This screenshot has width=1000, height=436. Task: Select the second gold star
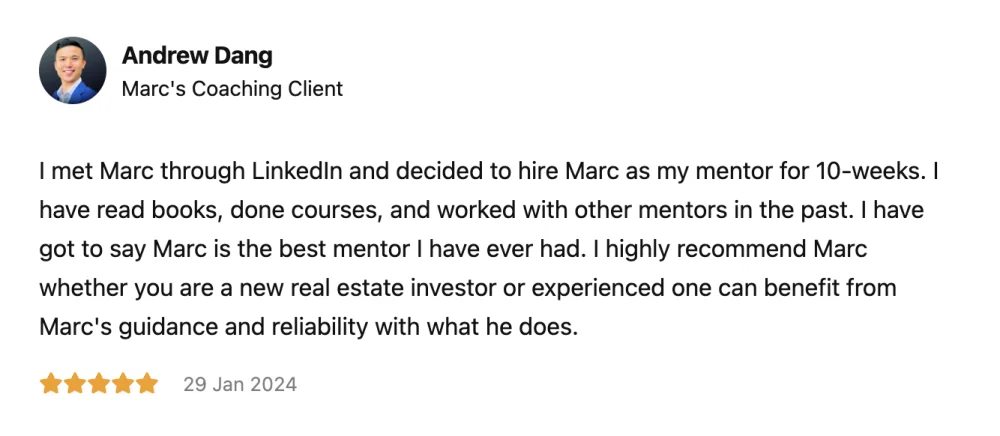(75, 384)
